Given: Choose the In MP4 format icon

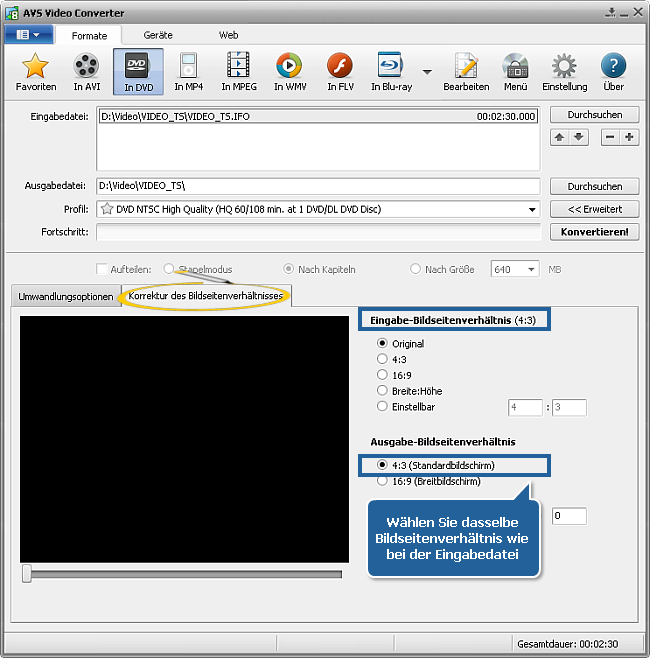Looking at the screenshot, I should click(188, 72).
